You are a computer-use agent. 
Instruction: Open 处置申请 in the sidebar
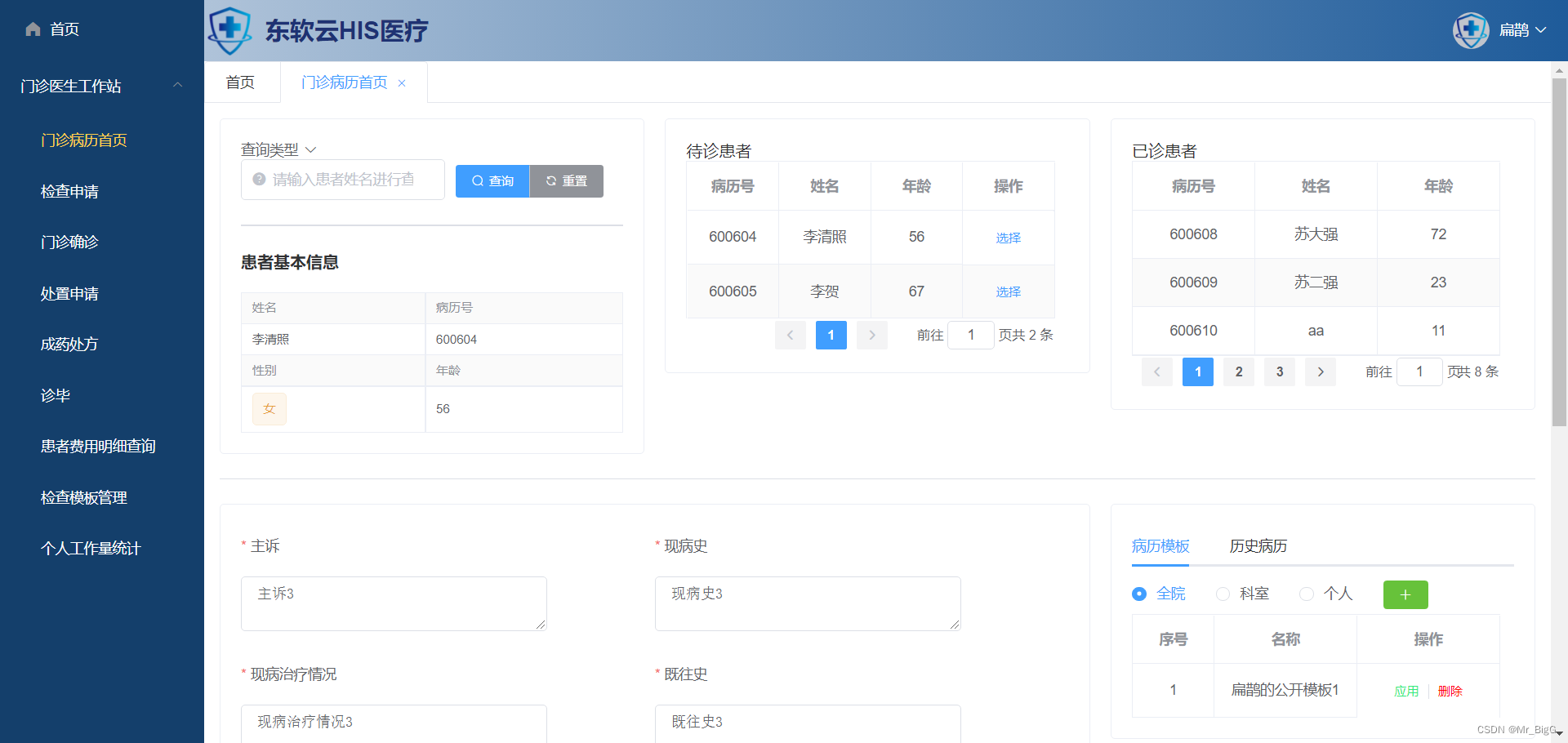69,294
